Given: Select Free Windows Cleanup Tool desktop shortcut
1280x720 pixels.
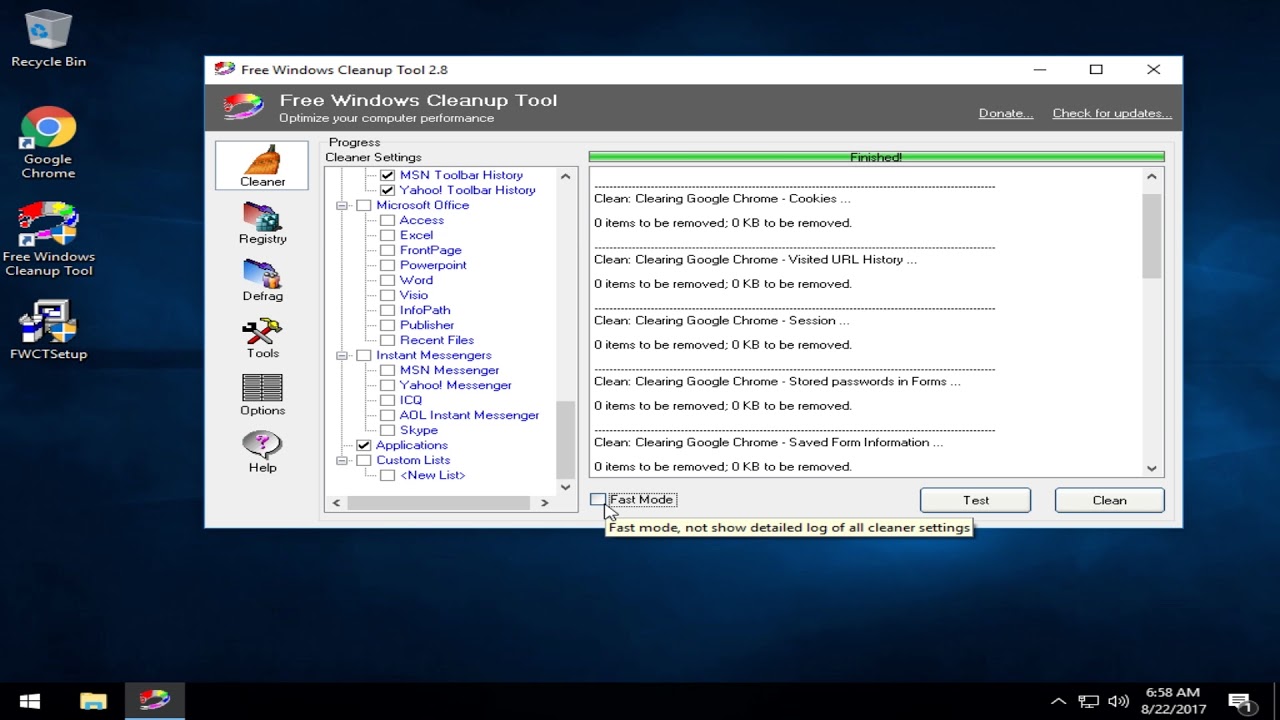Looking at the screenshot, I should click(48, 240).
